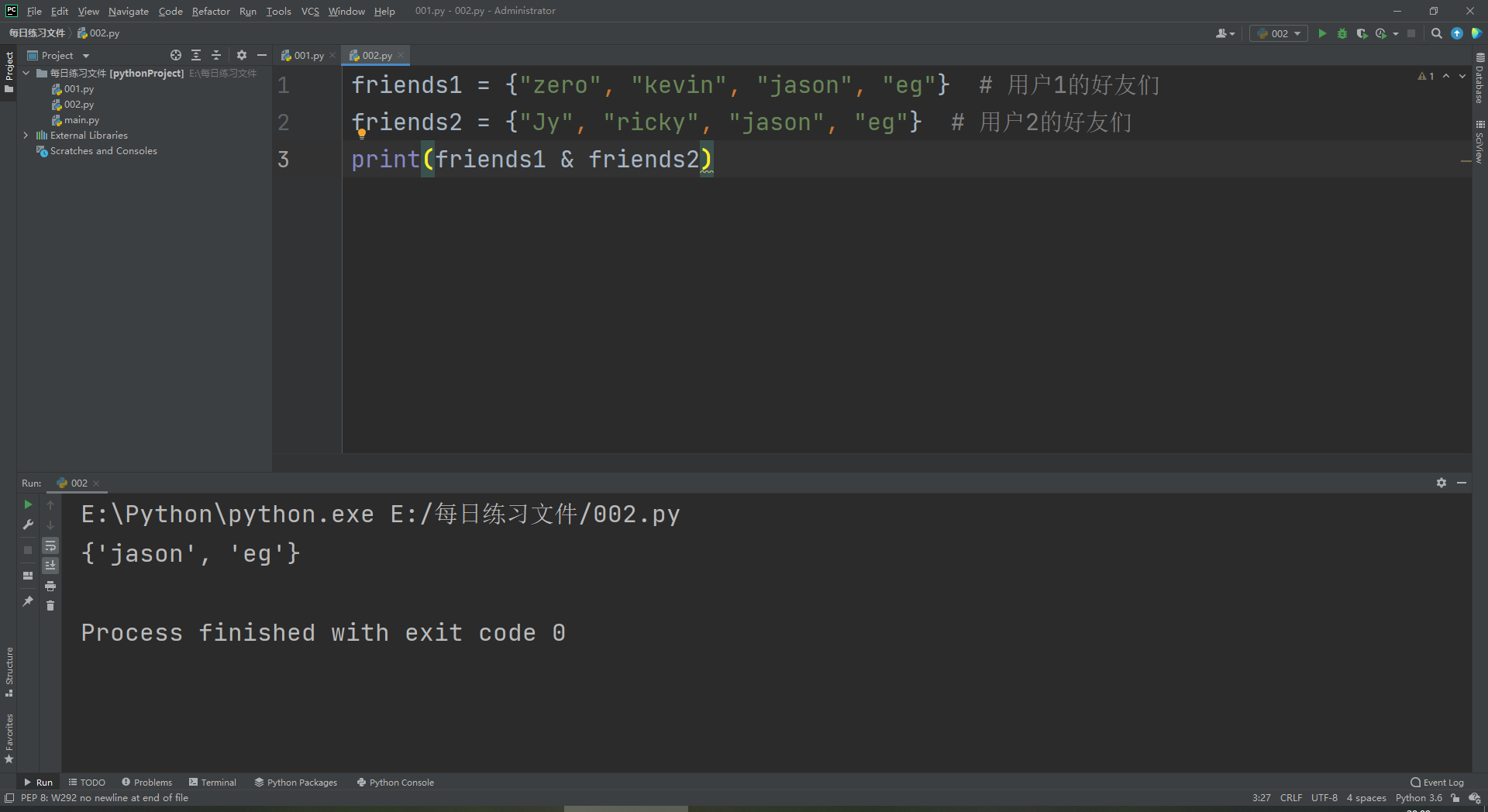
Task: Run 002 with coverage
Action: tap(1362, 33)
